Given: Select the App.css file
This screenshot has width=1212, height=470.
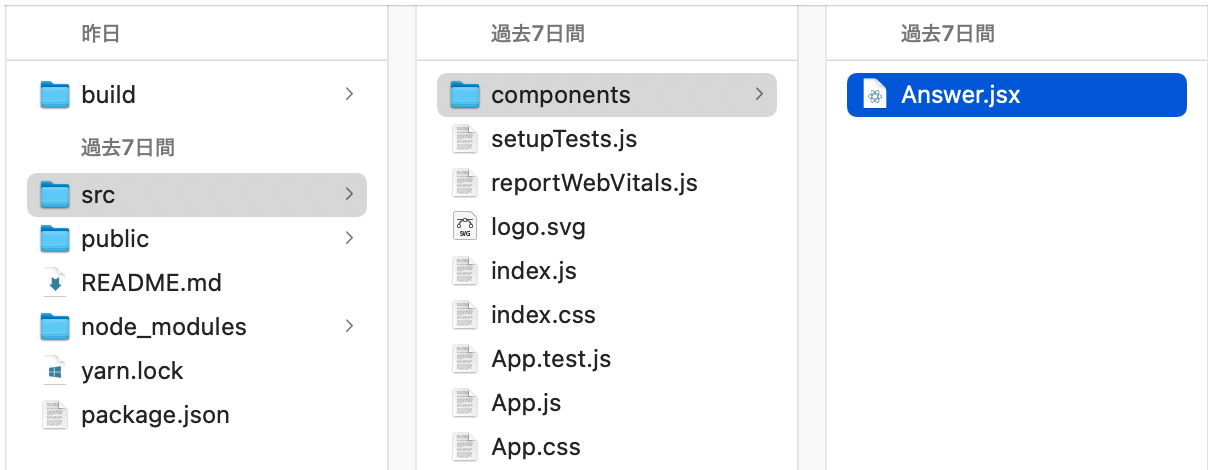Looking at the screenshot, I should pos(607,447).
